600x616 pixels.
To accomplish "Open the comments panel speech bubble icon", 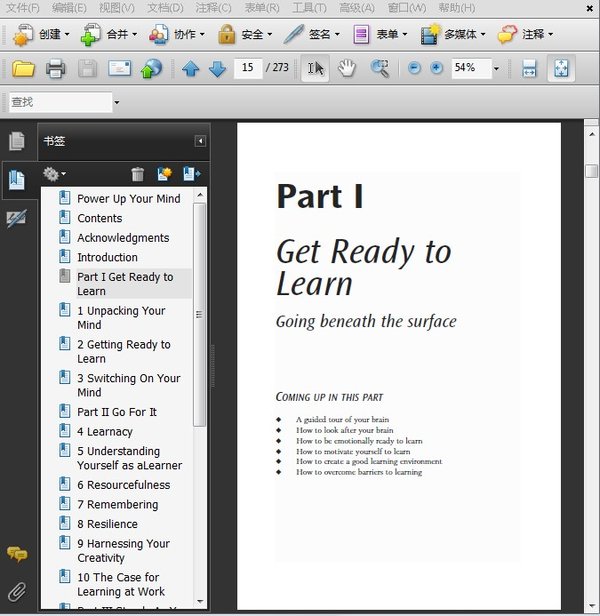I will click(x=16, y=554).
